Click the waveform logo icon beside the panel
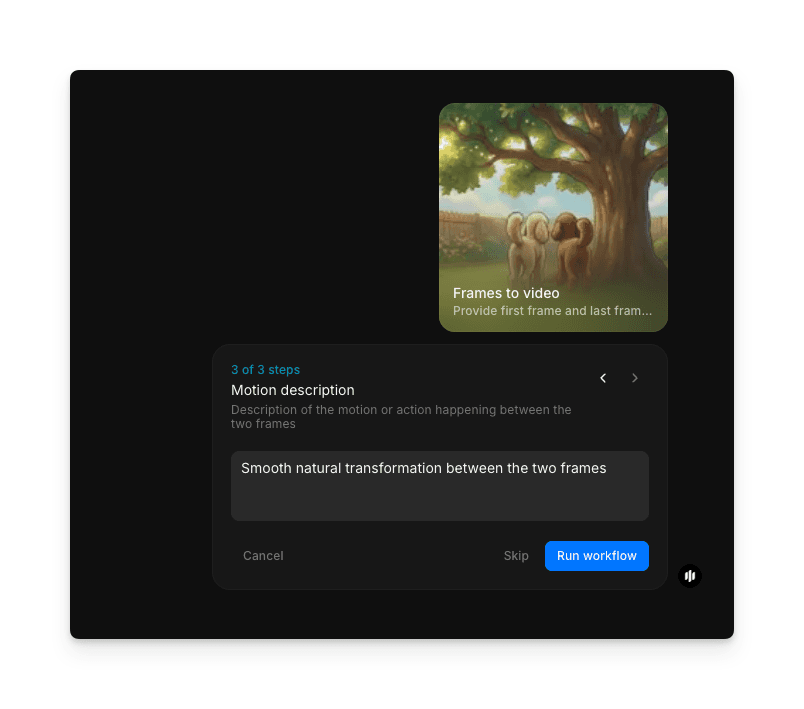 click(690, 576)
